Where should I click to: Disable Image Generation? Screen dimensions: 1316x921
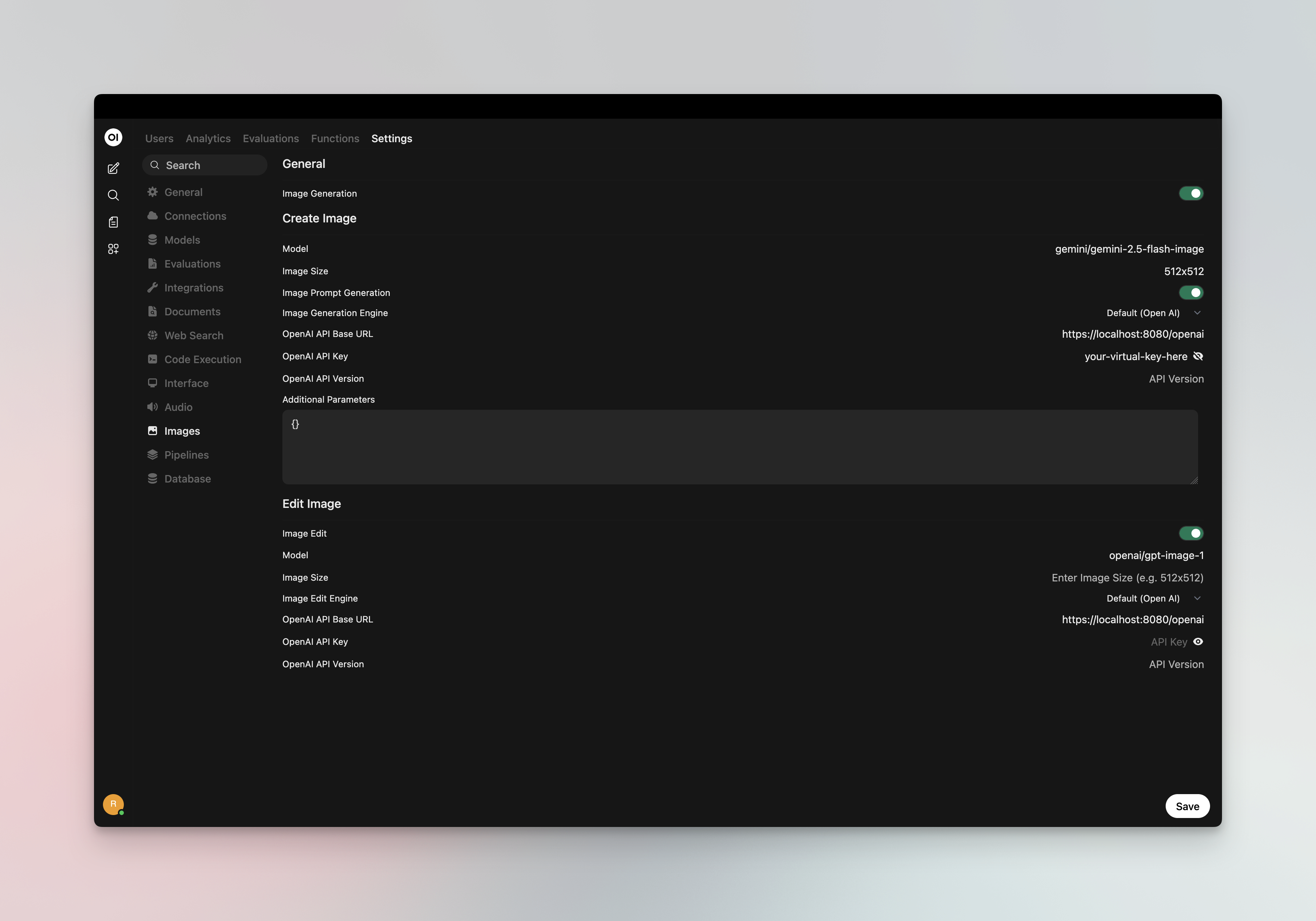(1191, 193)
